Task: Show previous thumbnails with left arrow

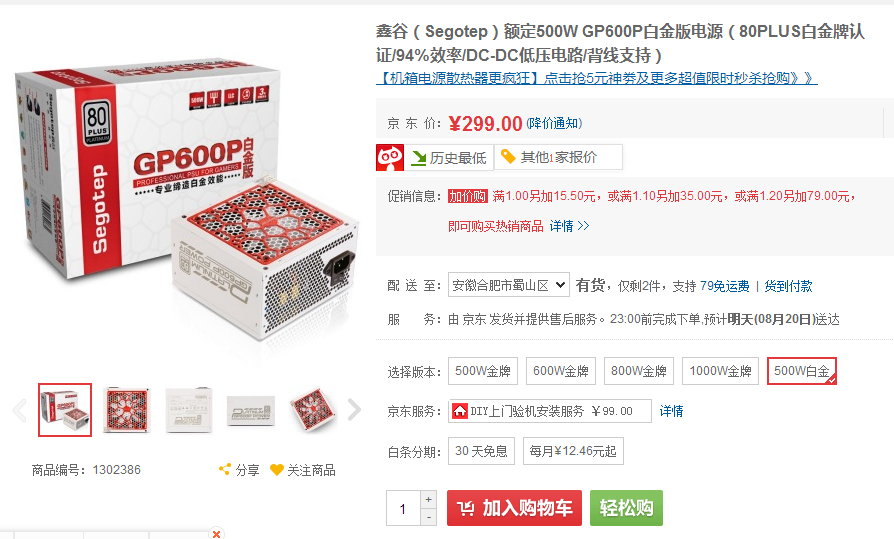Action: pyautogui.click(x=20, y=410)
